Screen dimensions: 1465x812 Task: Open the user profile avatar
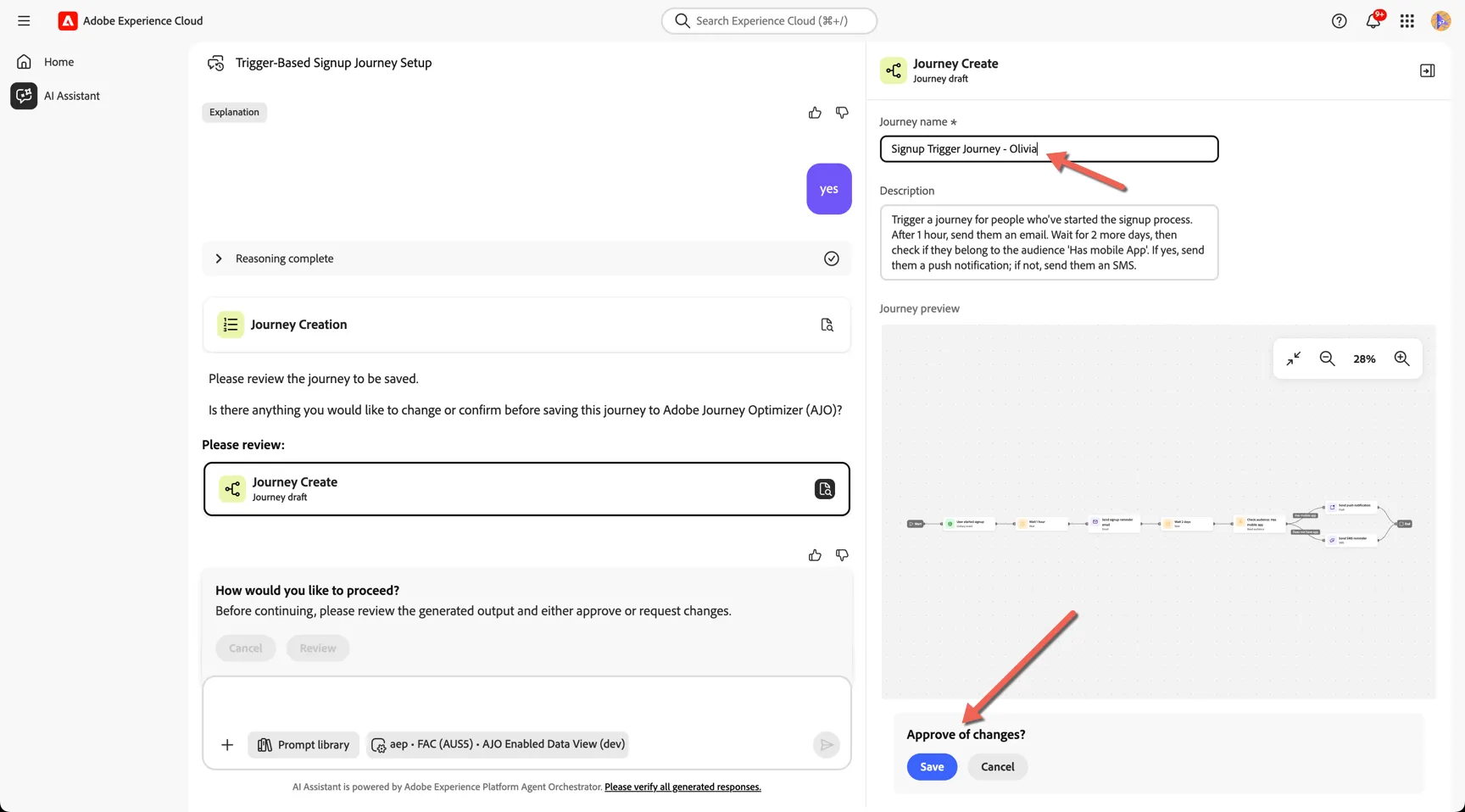click(1440, 21)
